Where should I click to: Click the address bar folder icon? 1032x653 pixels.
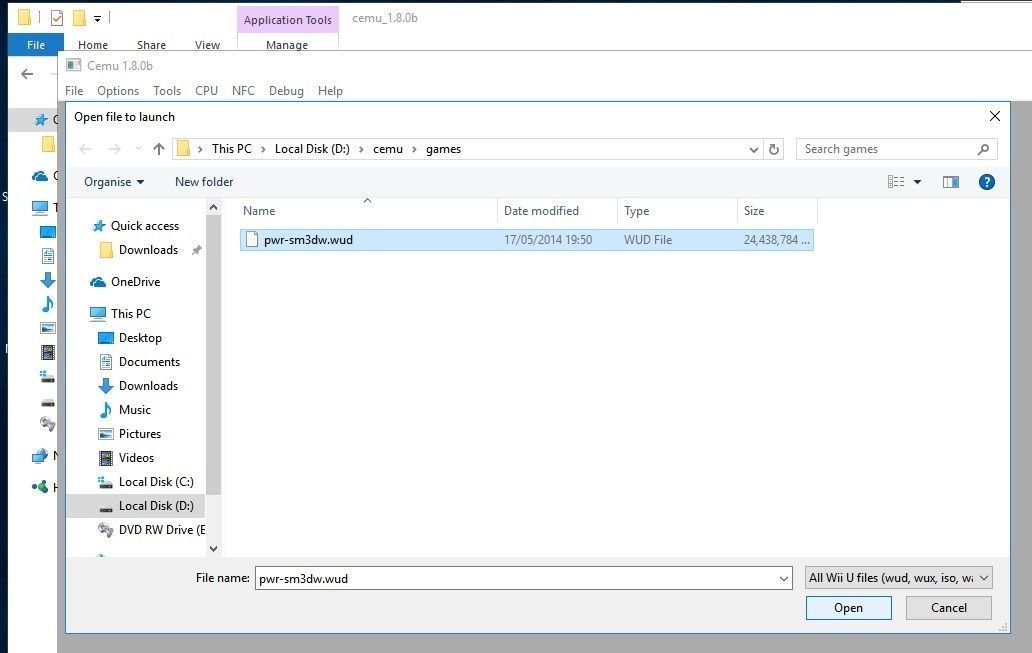coord(184,149)
